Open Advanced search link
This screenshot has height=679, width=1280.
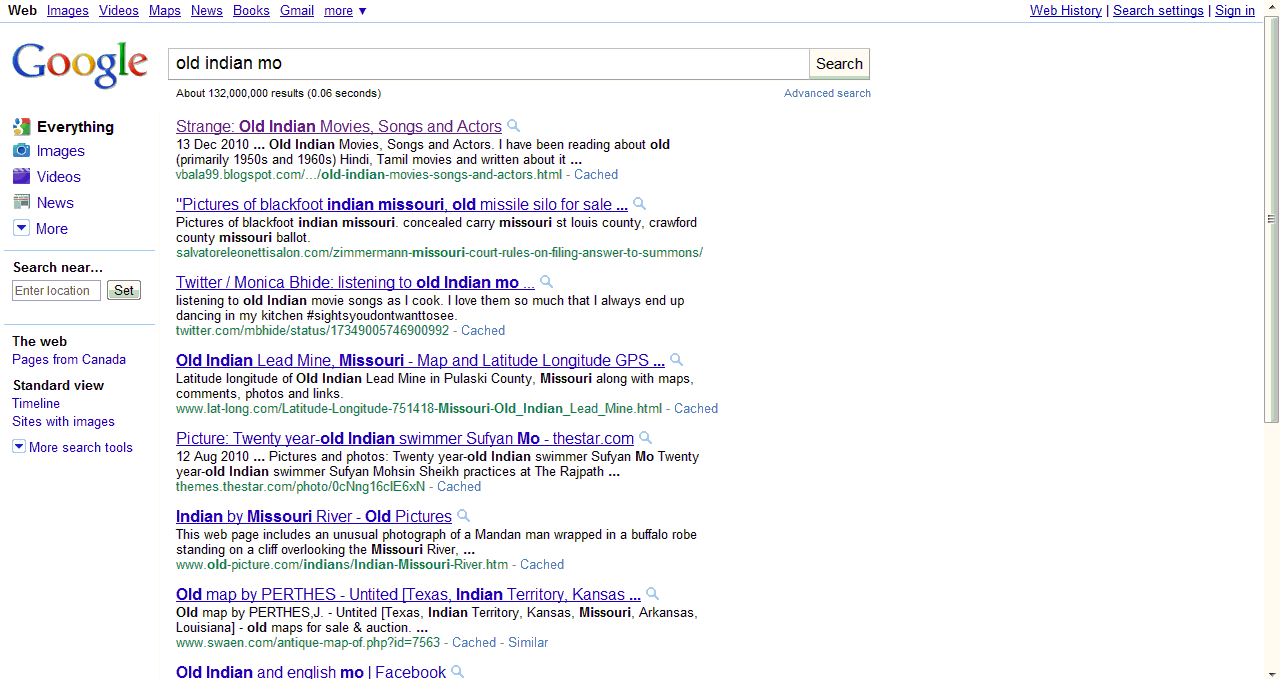(x=827, y=93)
